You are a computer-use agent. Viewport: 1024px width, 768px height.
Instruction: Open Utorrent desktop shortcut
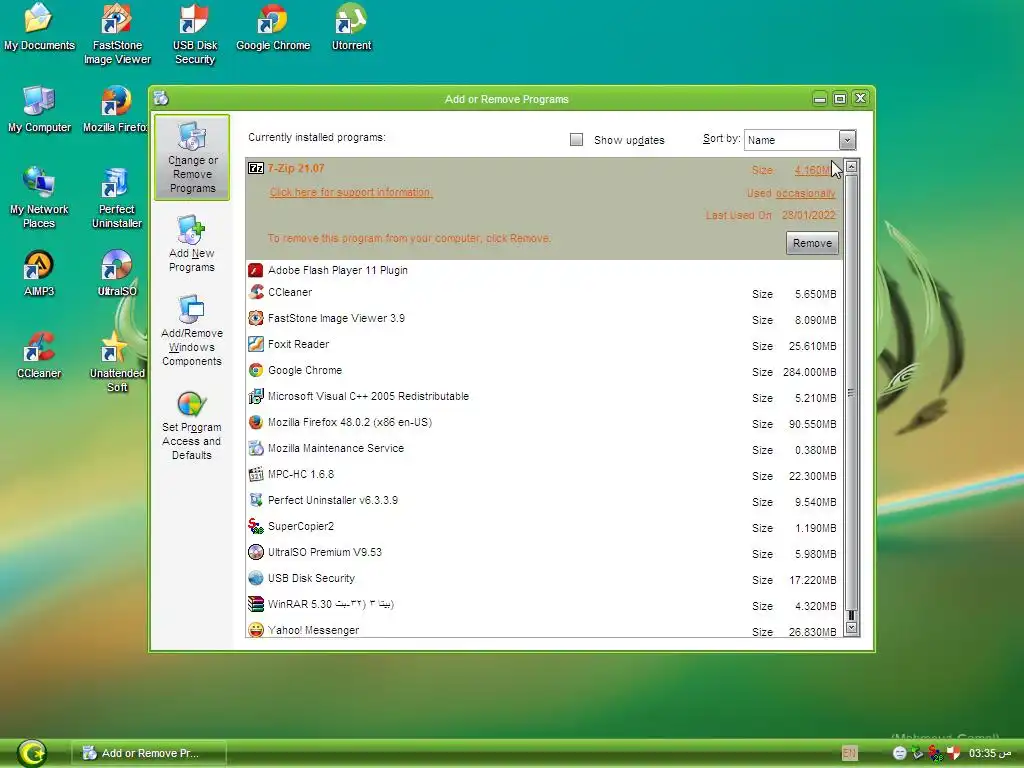click(351, 27)
